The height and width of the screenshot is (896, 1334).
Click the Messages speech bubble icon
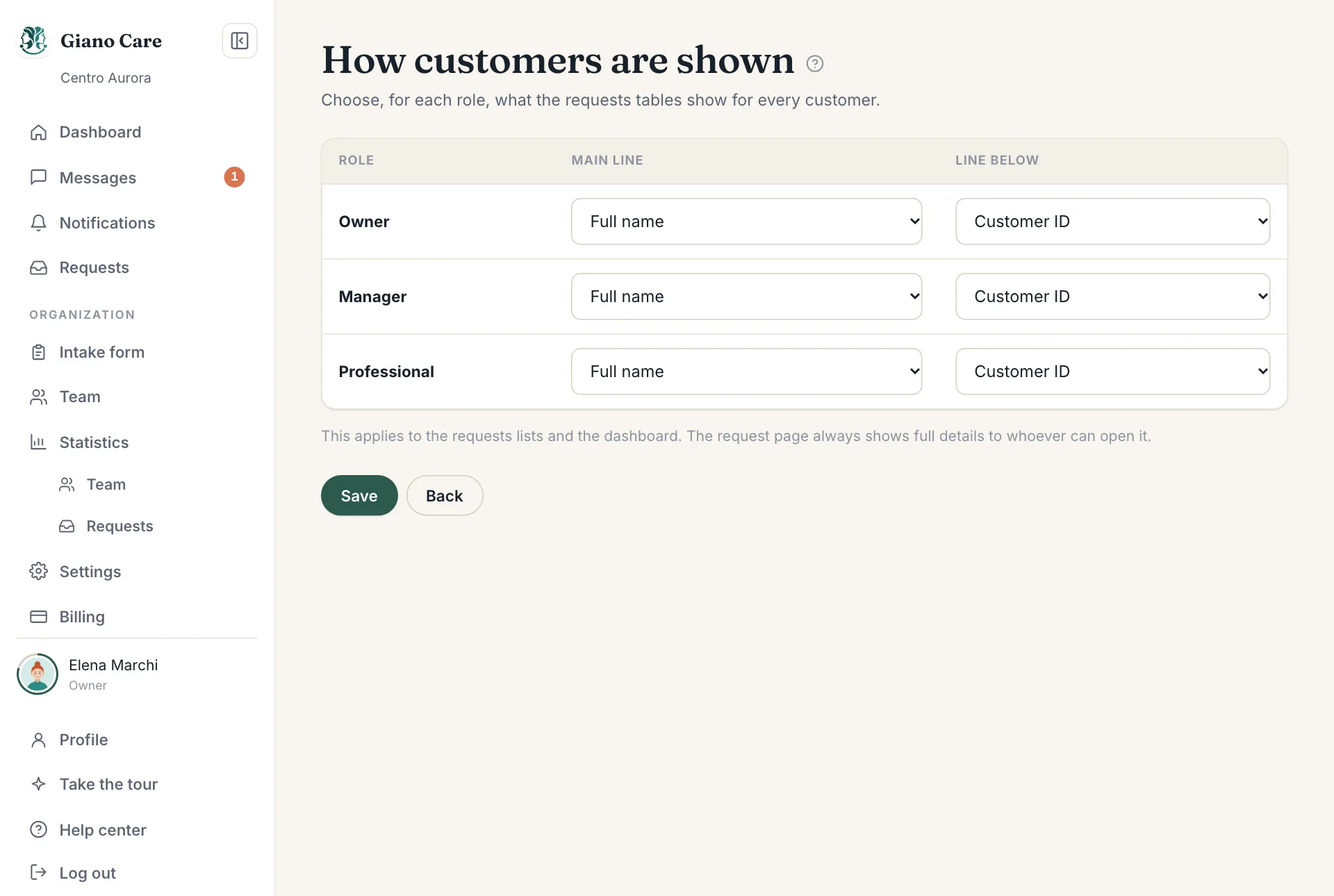39,177
